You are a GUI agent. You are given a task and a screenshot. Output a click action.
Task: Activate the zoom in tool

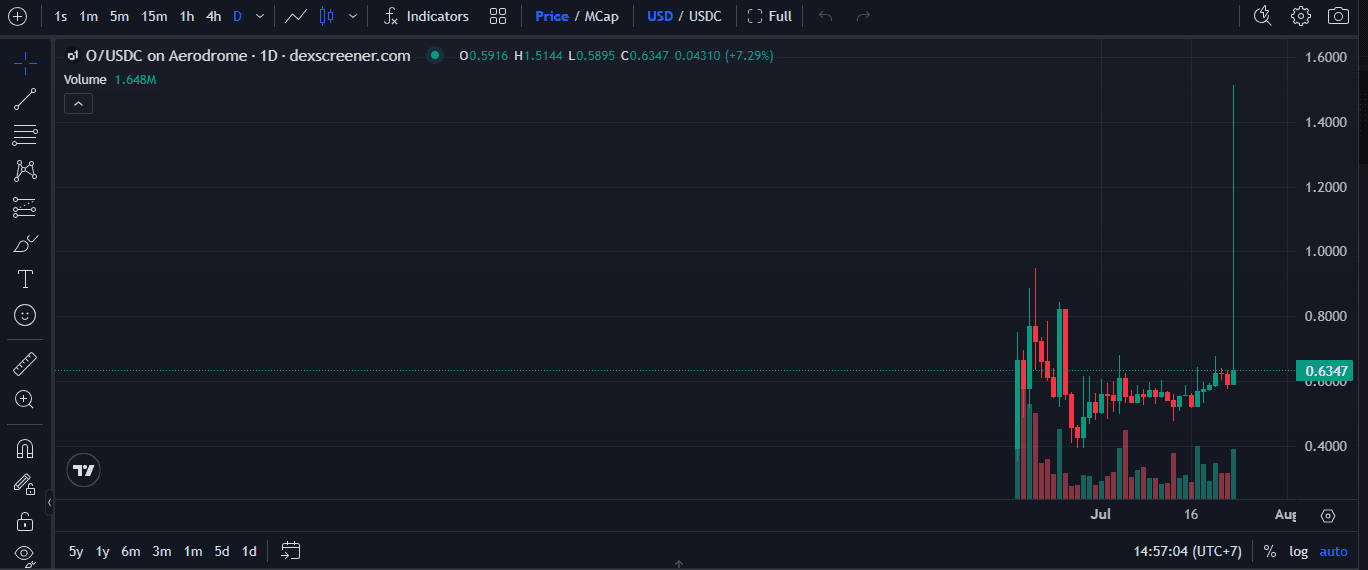25,400
